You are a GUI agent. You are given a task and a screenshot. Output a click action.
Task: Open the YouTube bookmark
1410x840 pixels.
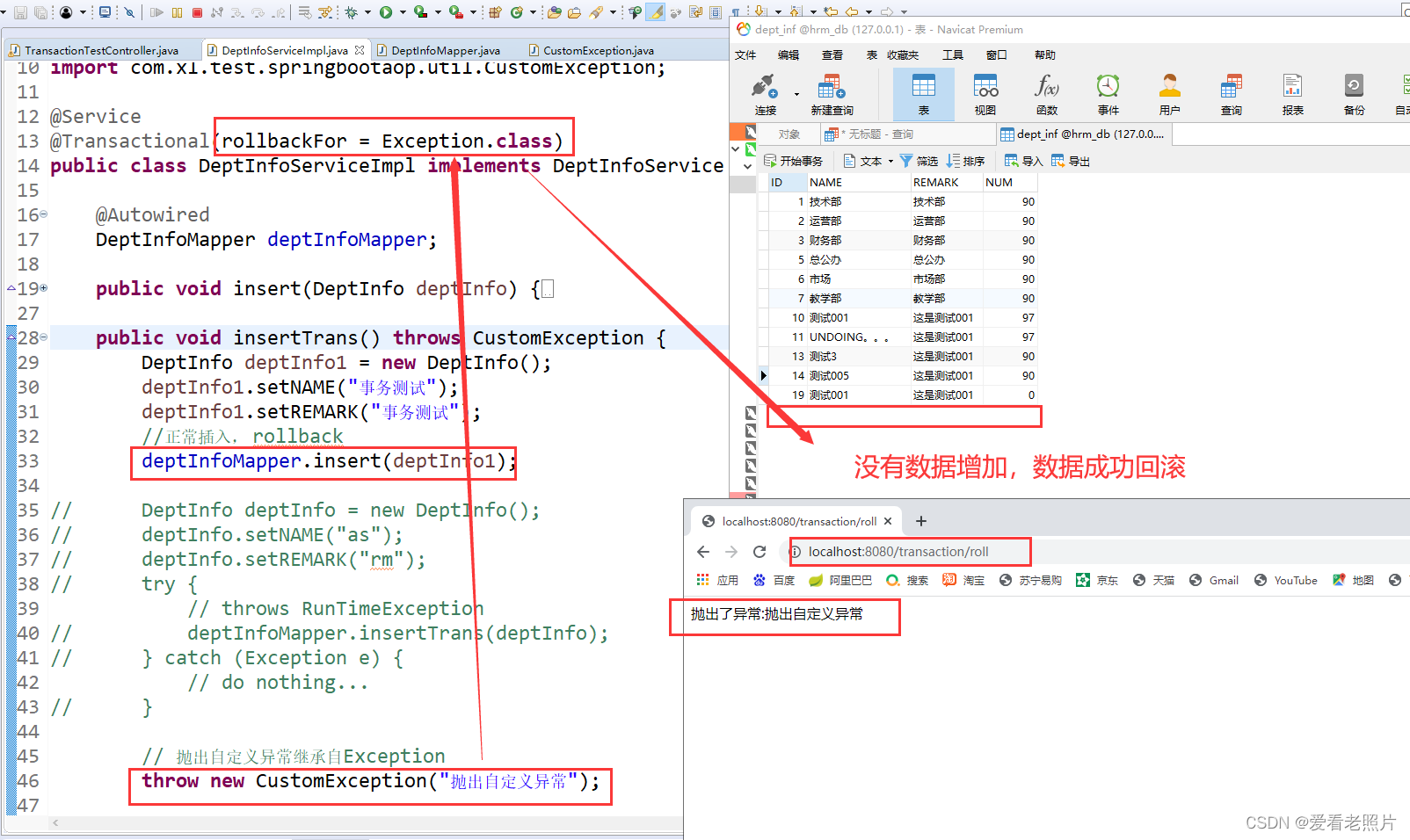point(1286,580)
